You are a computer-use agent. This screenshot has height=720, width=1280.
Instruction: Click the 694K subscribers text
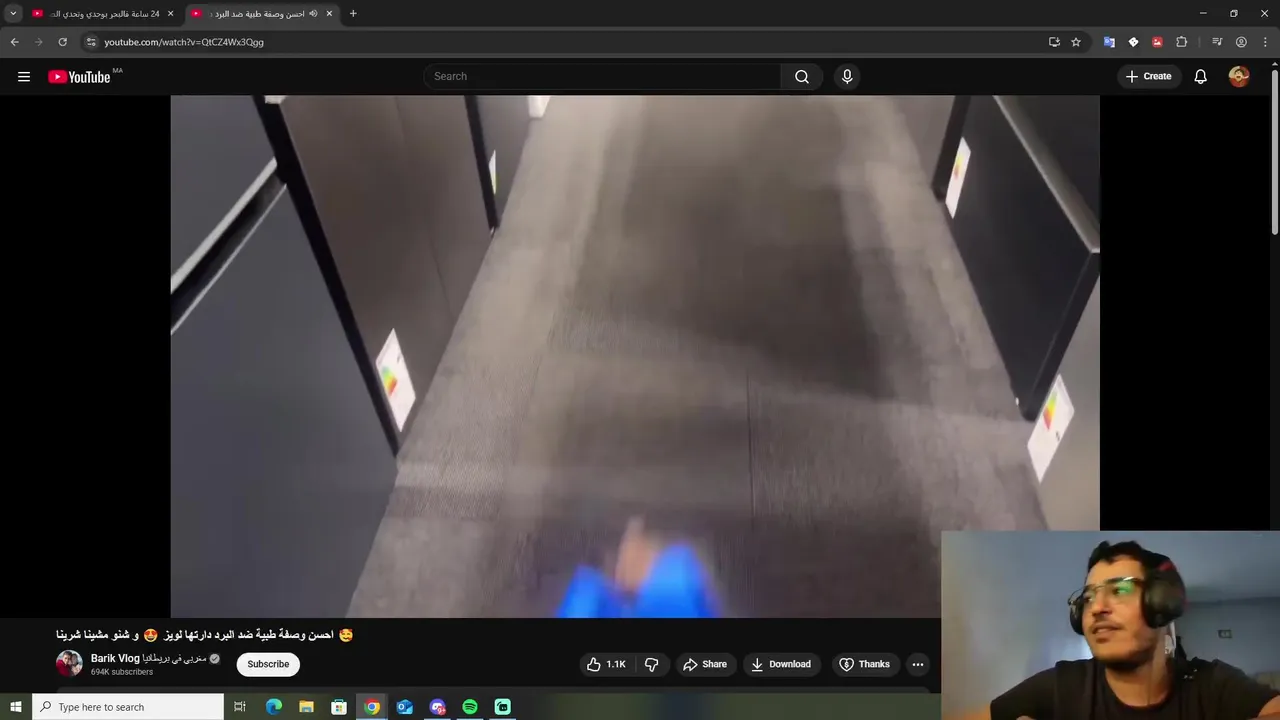(x=122, y=672)
